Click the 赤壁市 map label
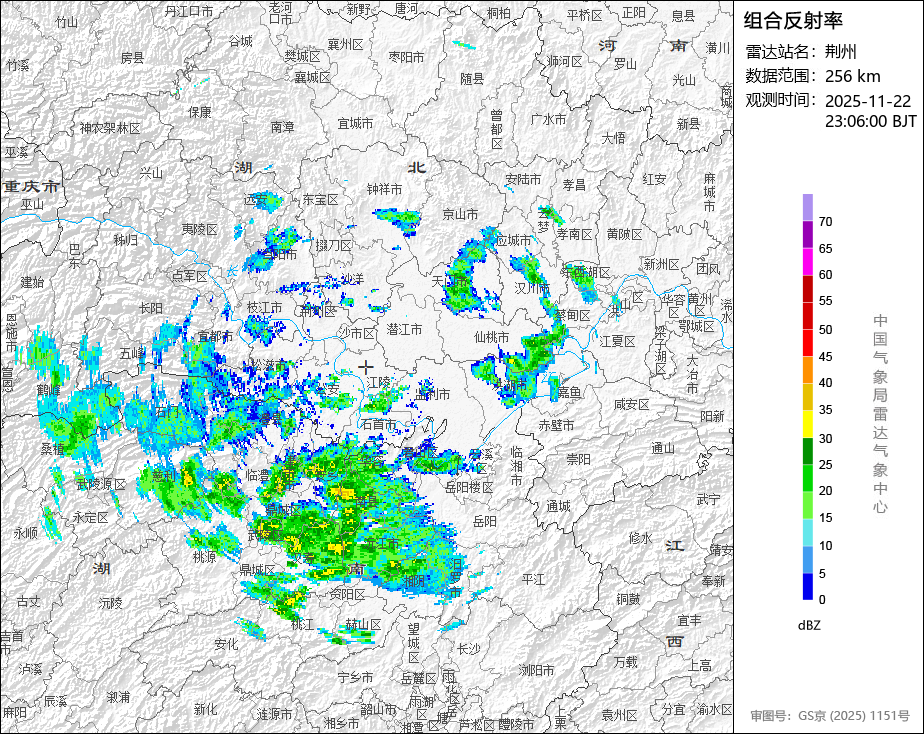This screenshot has height=734, width=924. click(x=556, y=425)
